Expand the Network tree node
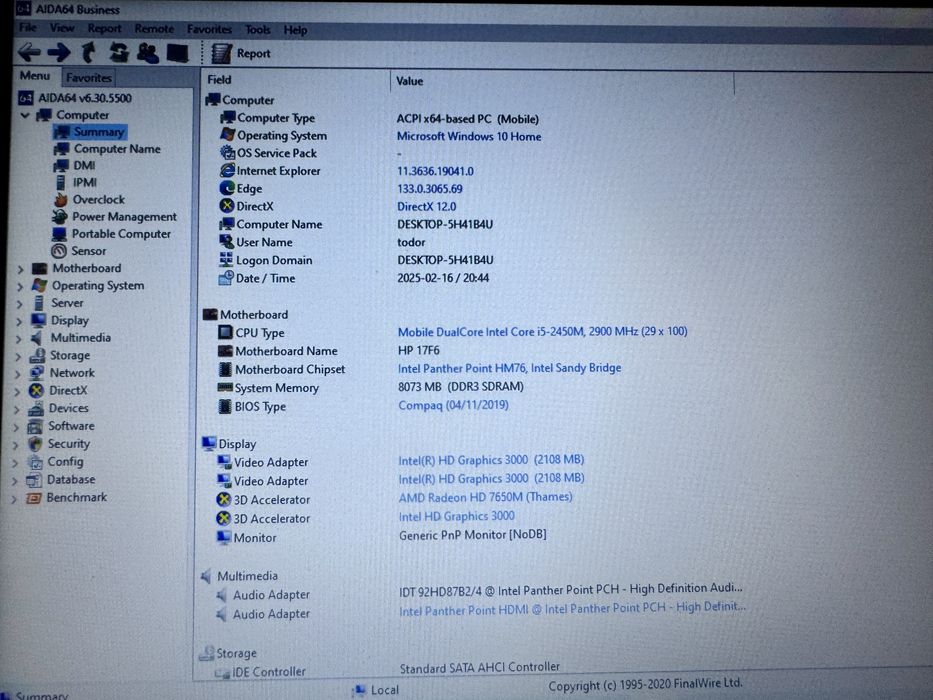Screen dimensions: 933x700 (17, 374)
